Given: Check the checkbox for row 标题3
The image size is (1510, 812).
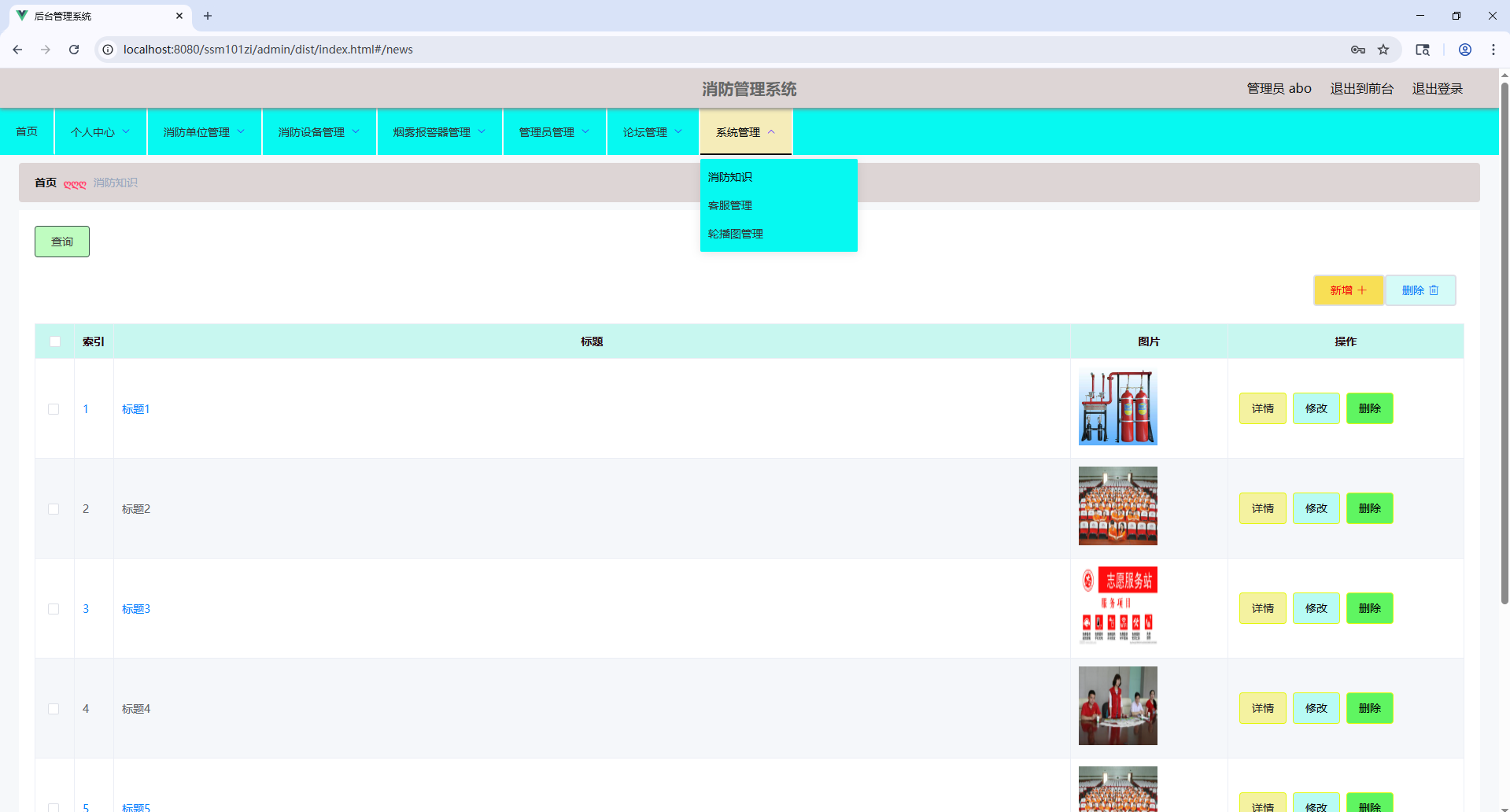Looking at the screenshot, I should click(54, 609).
